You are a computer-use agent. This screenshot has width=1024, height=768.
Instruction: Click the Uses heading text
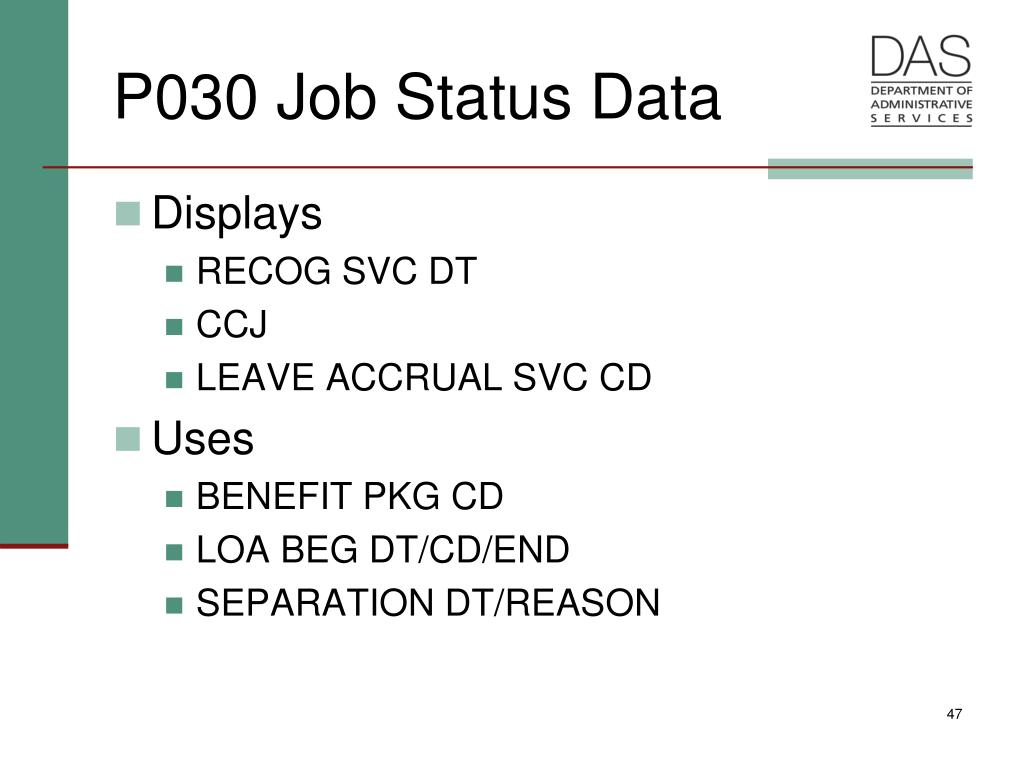point(202,438)
